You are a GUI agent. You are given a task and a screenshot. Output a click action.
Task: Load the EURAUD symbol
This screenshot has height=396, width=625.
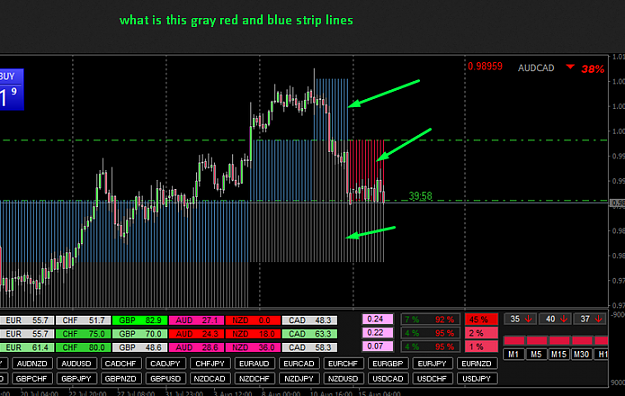[x=254, y=364]
